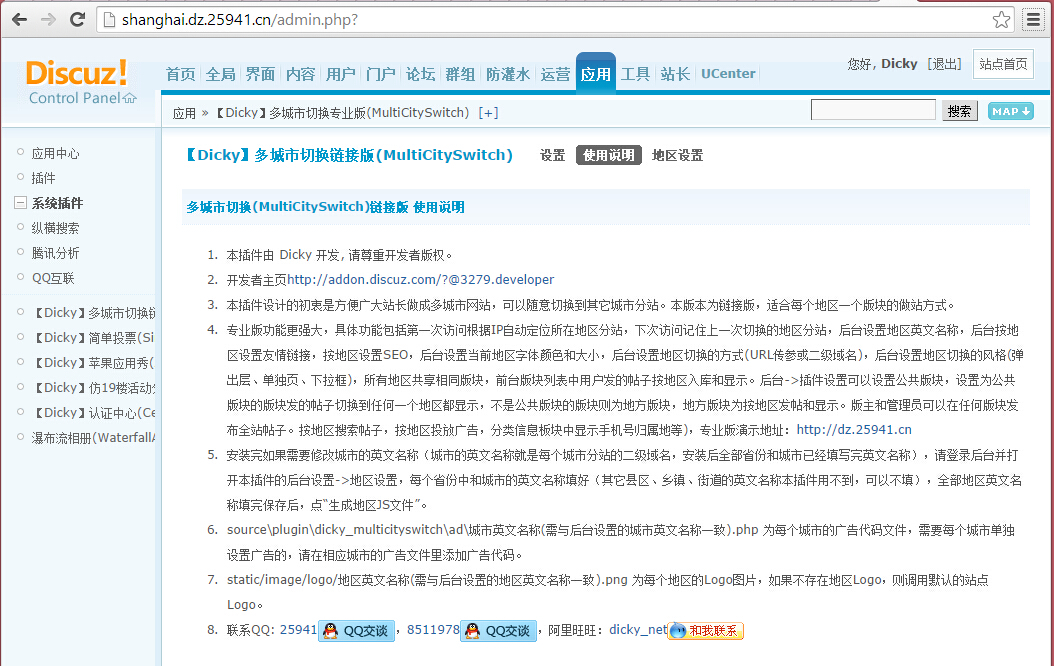This screenshot has width=1054, height=666.
Task: Open the Chrome menu icon
Action: (1034, 19)
